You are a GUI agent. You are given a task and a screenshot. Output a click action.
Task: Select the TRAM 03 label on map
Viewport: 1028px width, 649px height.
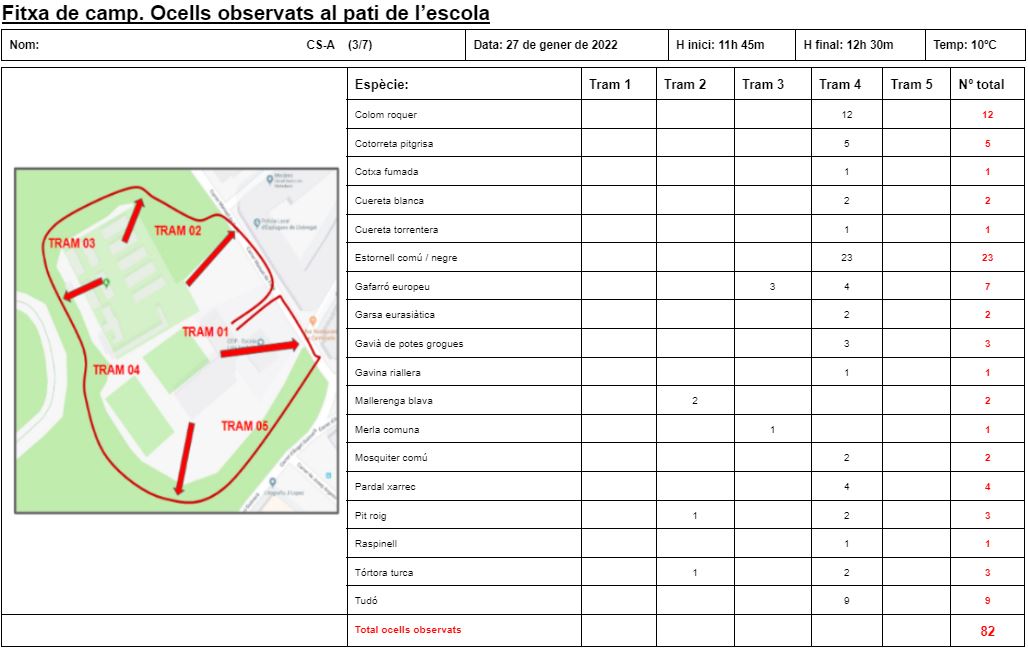click(72, 244)
